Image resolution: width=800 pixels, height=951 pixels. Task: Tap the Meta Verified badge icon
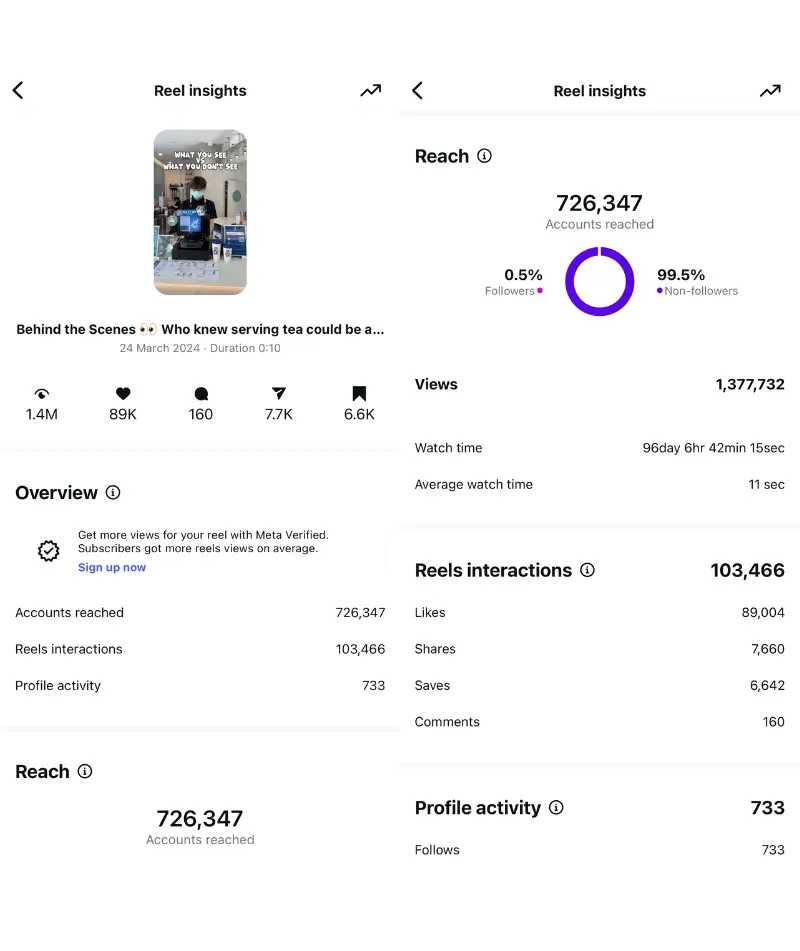point(48,551)
